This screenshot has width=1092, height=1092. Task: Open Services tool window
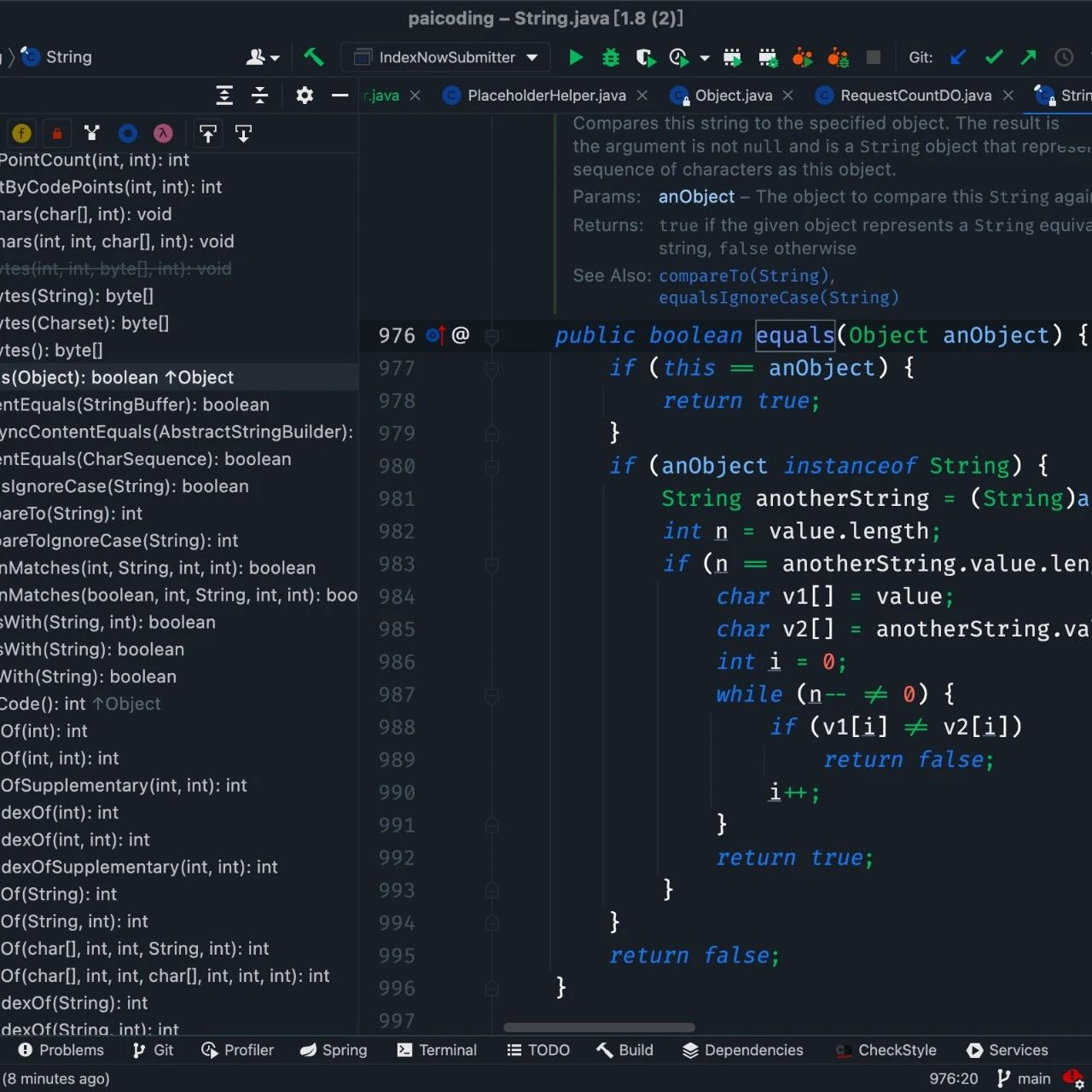[1007, 1050]
